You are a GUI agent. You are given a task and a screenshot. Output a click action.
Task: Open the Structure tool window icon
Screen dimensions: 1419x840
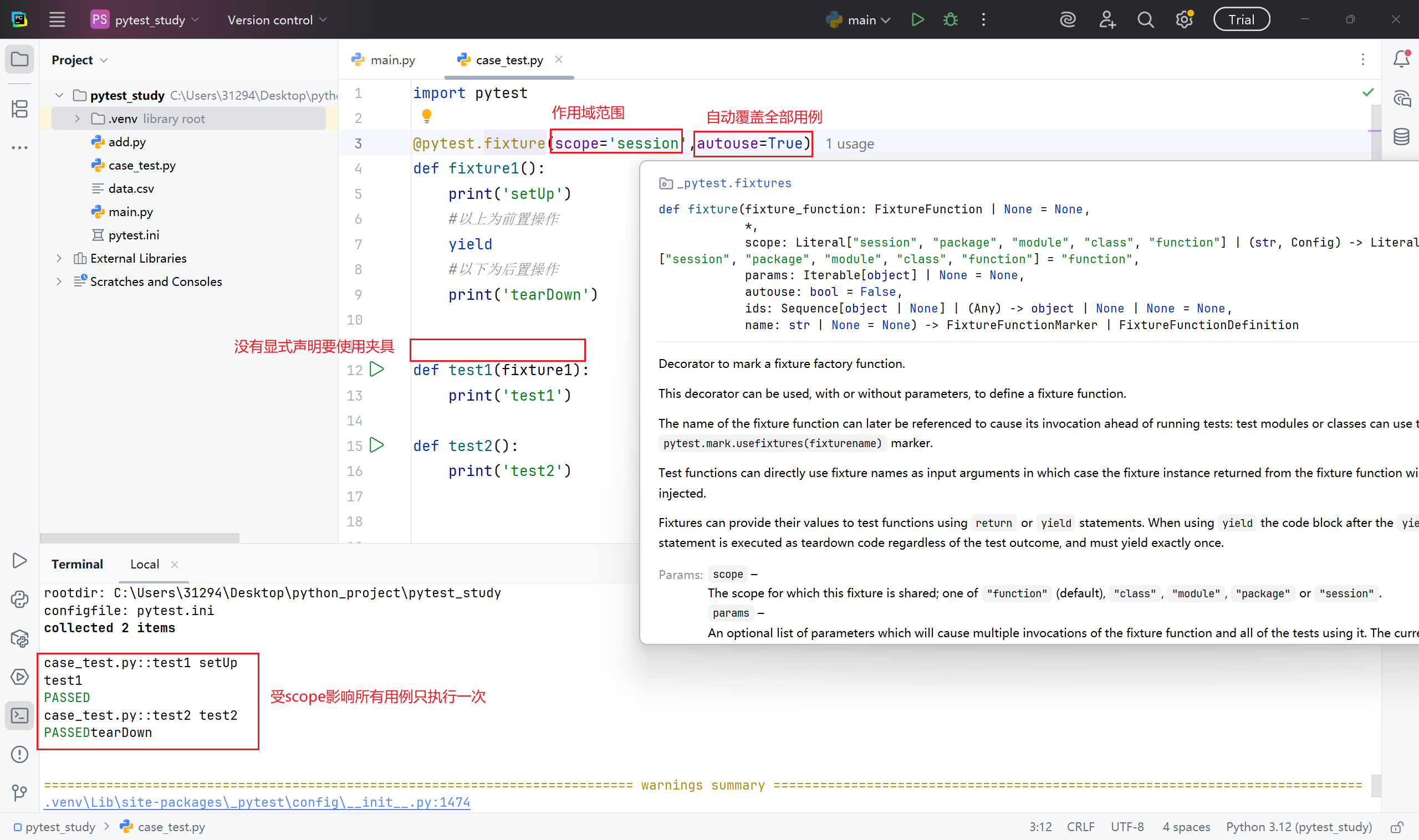point(20,109)
